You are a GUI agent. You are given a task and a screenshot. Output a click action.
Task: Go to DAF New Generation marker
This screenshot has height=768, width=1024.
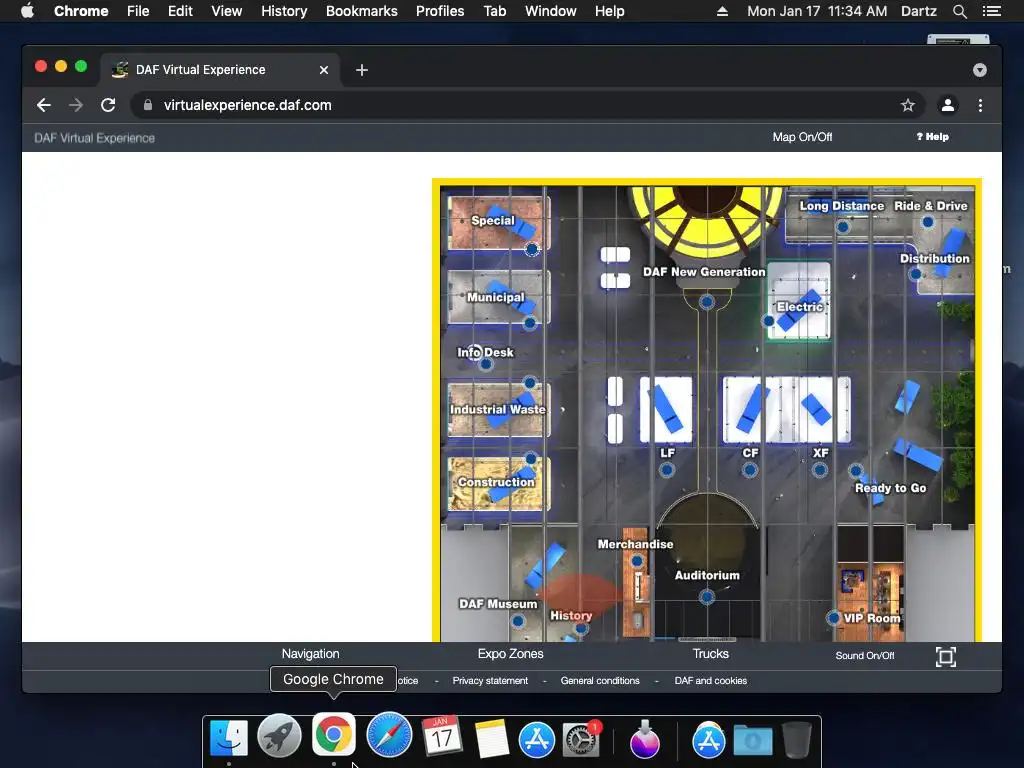[x=707, y=302]
